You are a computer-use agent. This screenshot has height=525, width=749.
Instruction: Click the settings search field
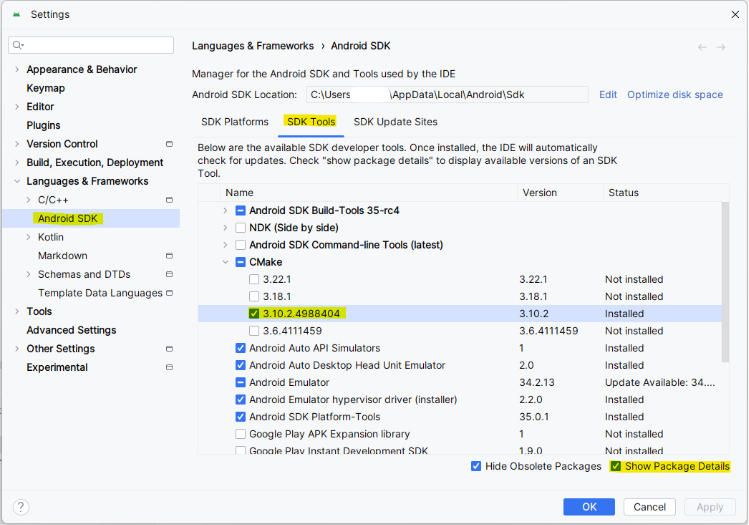pyautogui.click(x=91, y=45)
